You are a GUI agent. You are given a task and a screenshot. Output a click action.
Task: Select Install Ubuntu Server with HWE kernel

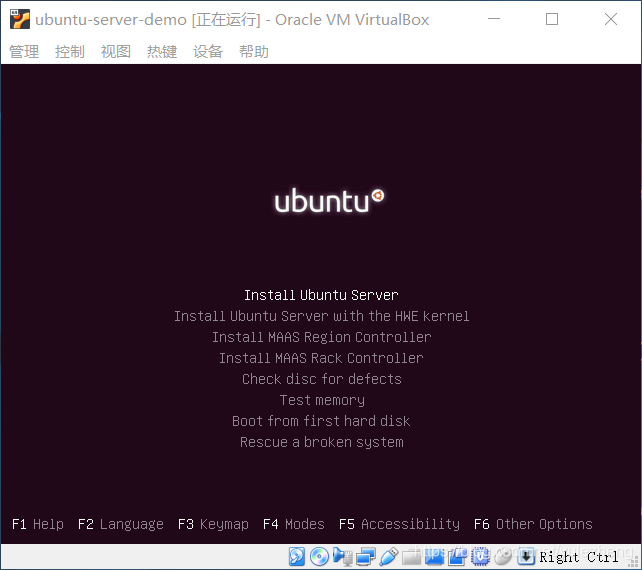(x=322, y=316)
